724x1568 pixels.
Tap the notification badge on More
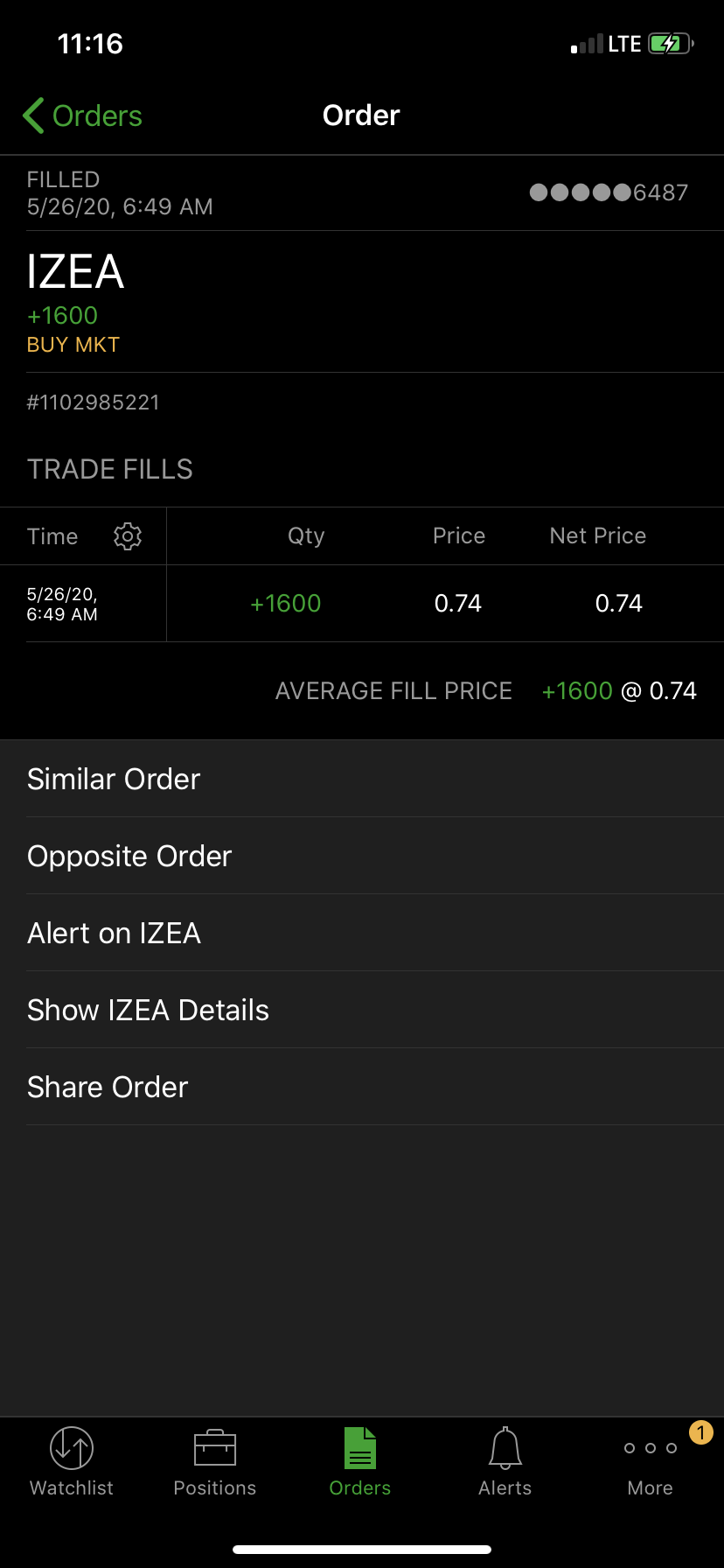[701, 1432]
